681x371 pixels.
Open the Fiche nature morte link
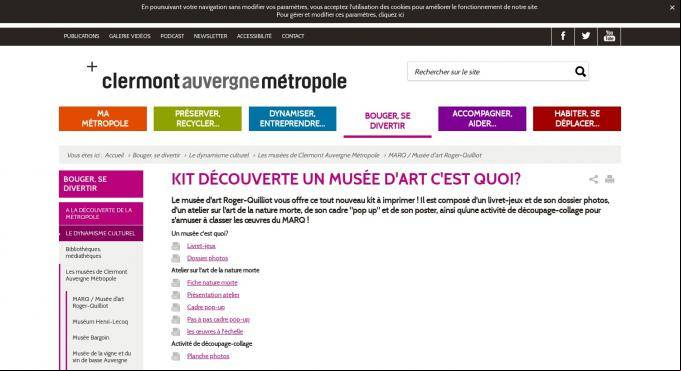point(212,282)
